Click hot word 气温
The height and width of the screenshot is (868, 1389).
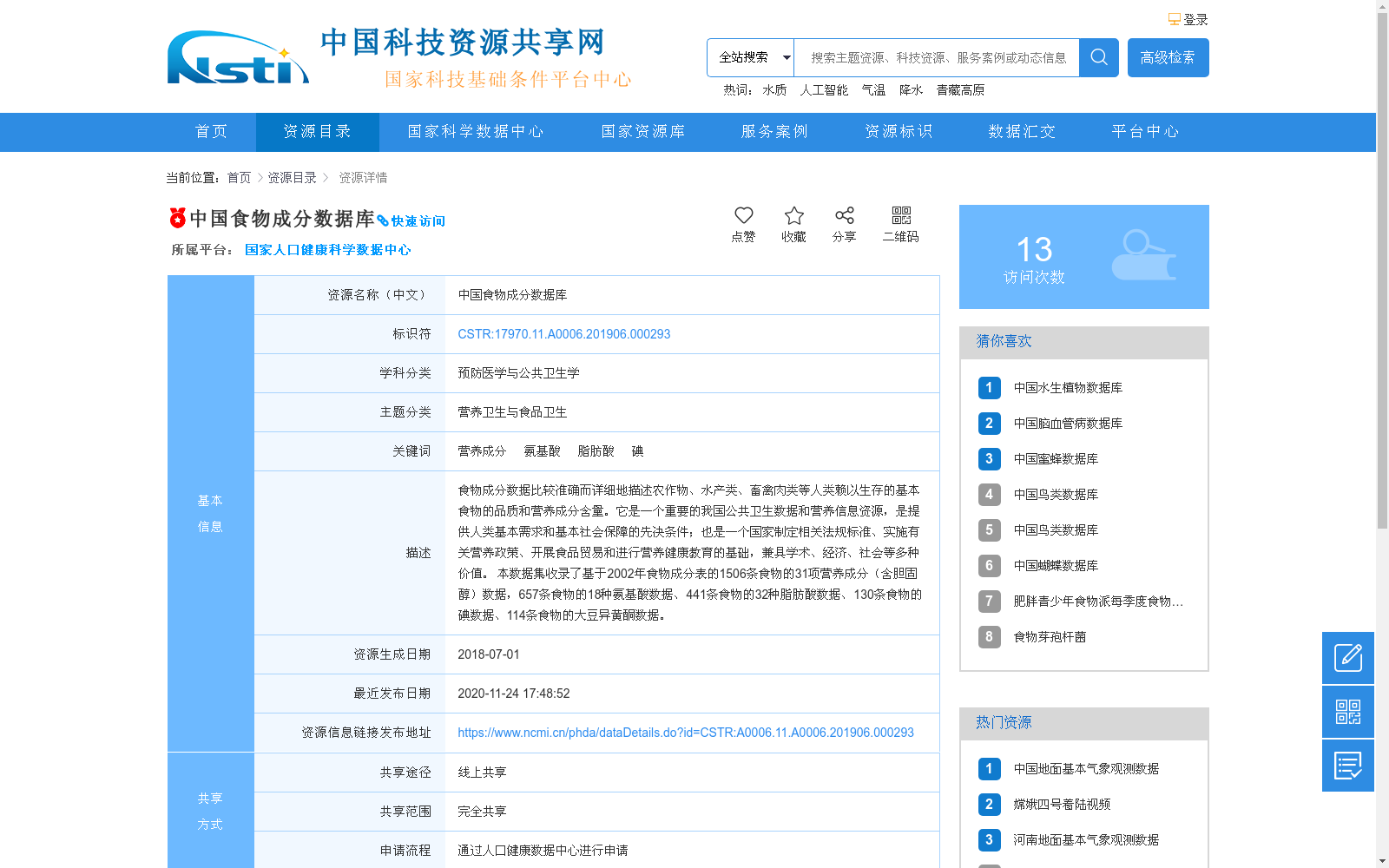[x=873, y=89]
